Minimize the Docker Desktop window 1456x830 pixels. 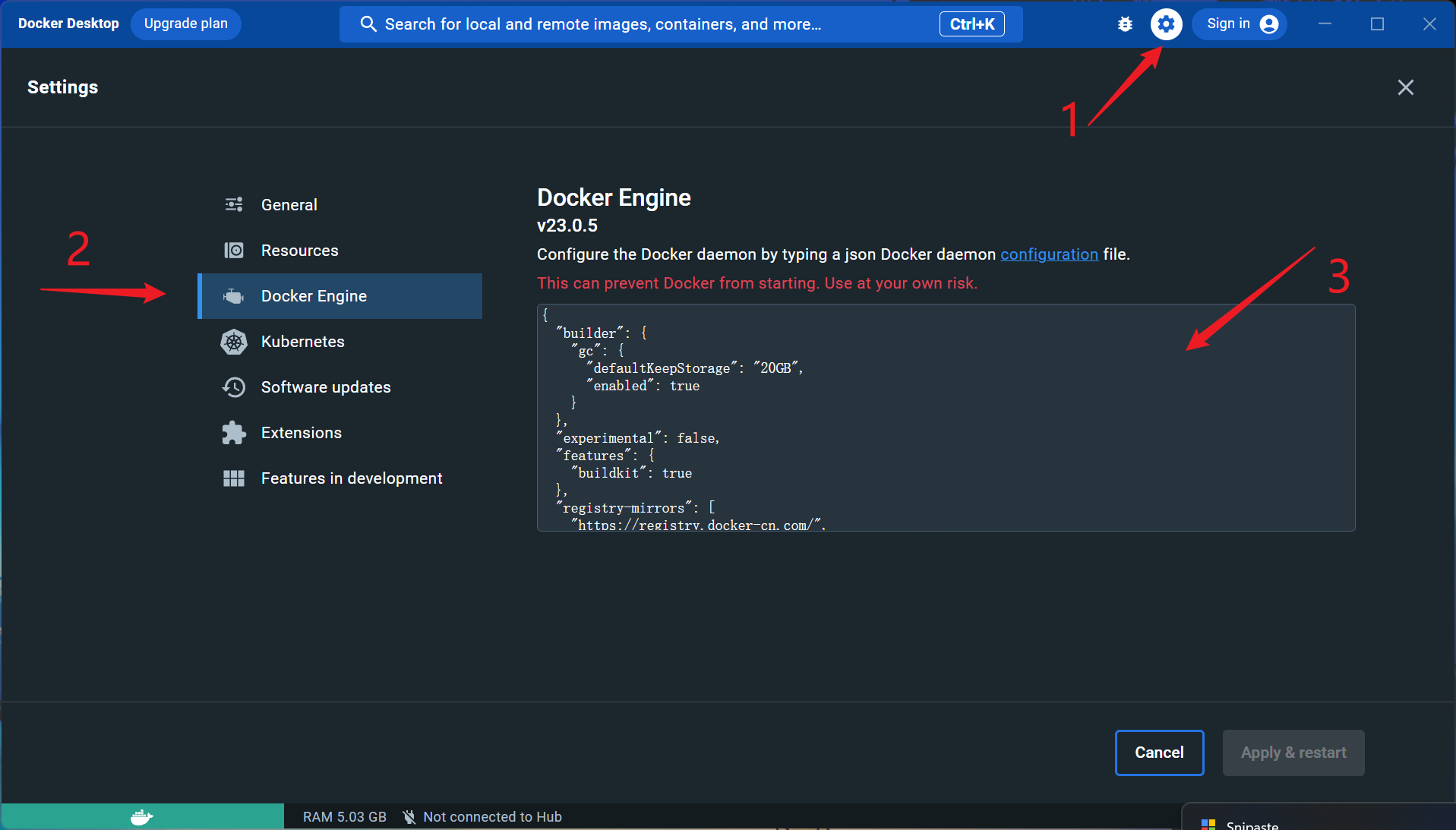(1325, 24)
